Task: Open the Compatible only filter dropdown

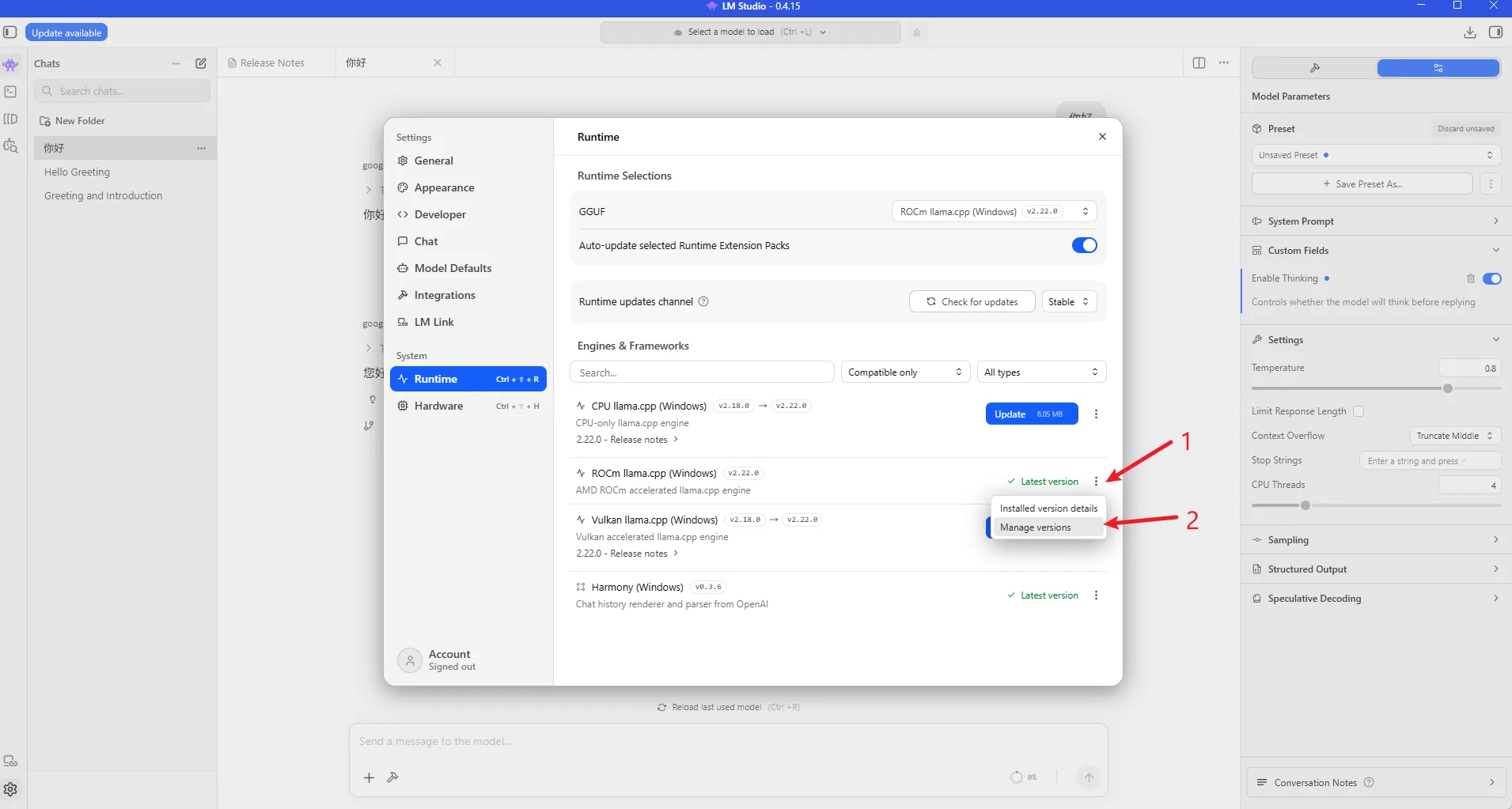Action: (904, 372)
